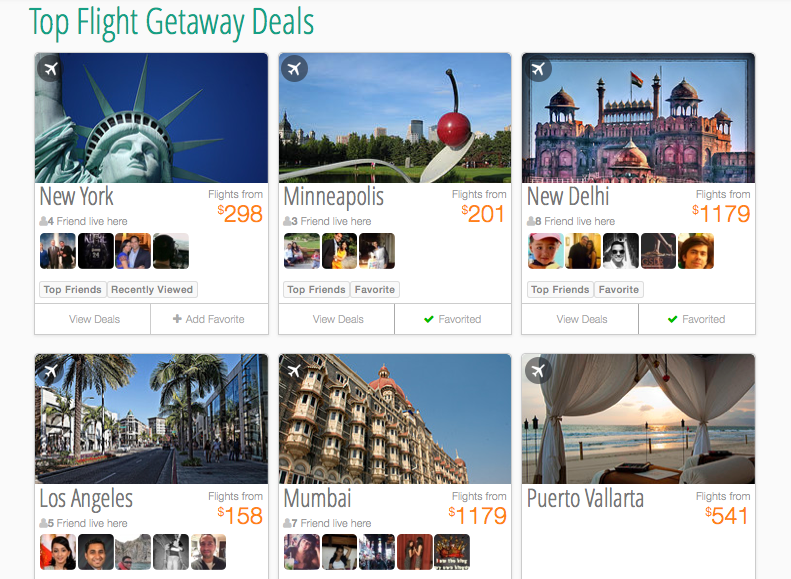Screen dimensions: 791x579
Task: Unfavorite Minneapolis via Favorited button
Action: (x=453, y=319)
